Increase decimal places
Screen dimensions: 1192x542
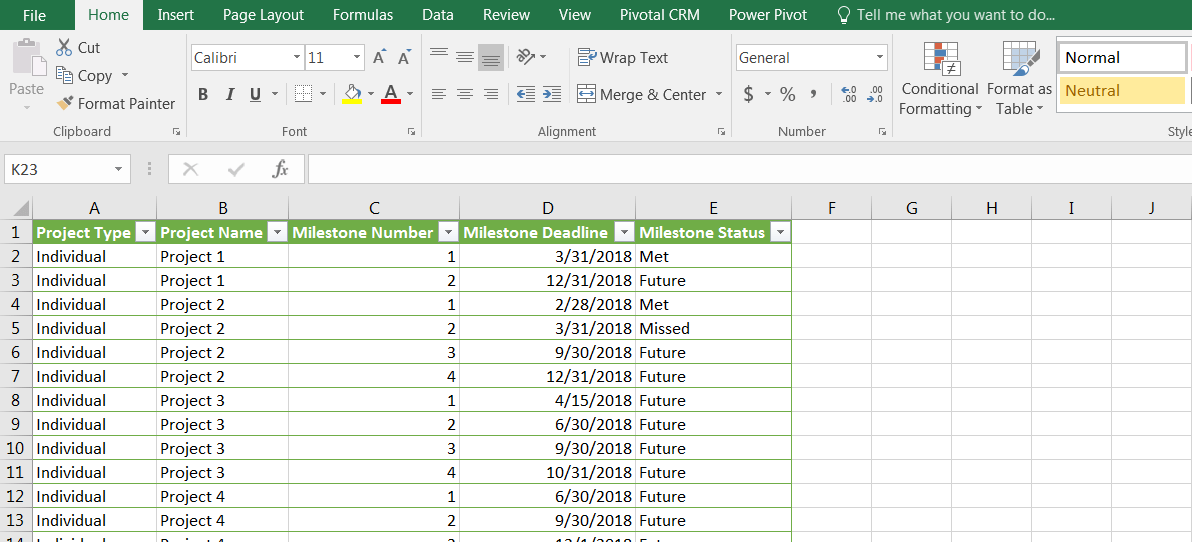pos(849,94)
